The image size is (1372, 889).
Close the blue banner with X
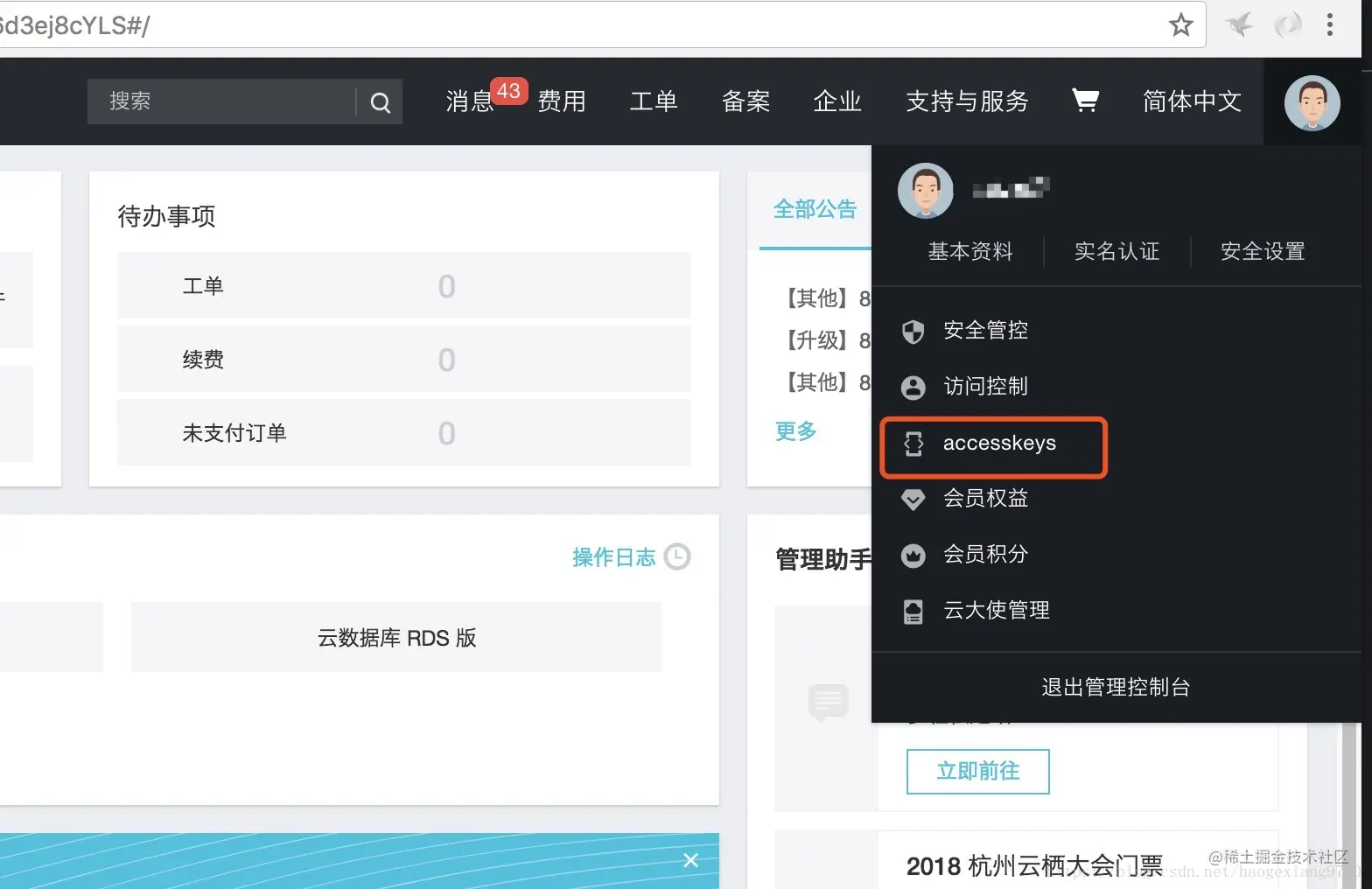coord(690,860)
